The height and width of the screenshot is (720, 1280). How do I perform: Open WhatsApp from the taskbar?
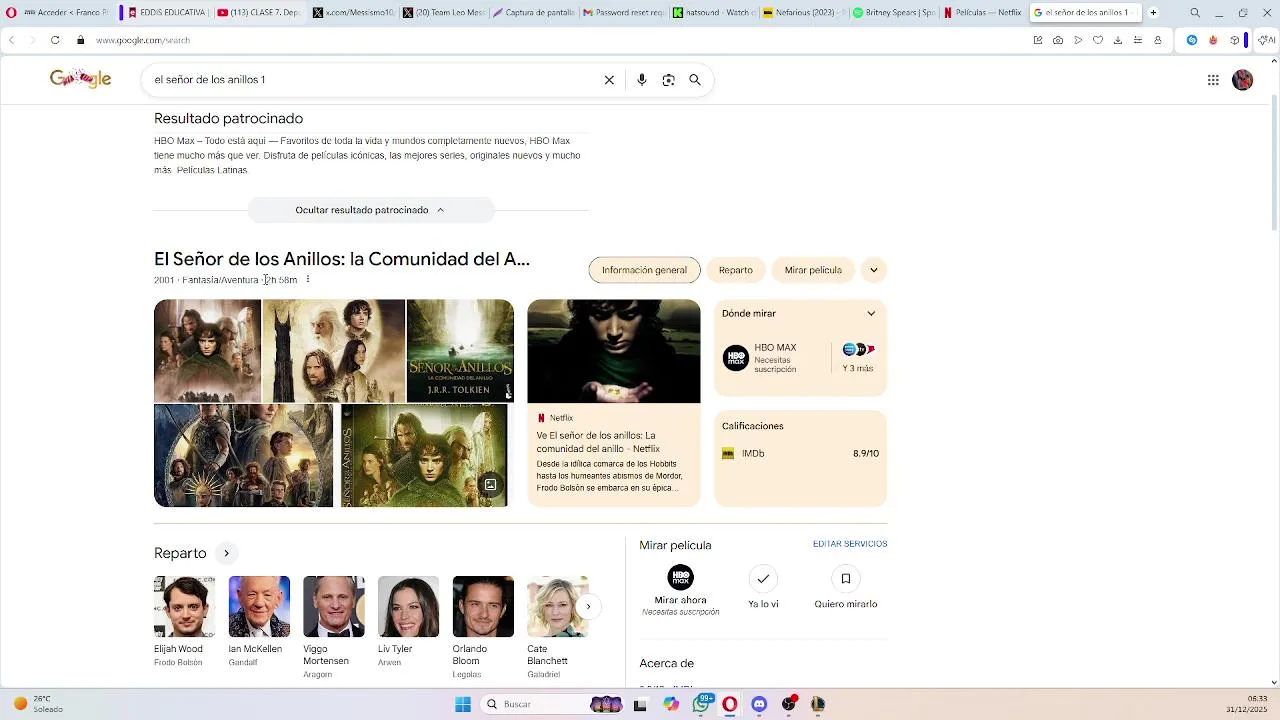[x=702, y=704]
